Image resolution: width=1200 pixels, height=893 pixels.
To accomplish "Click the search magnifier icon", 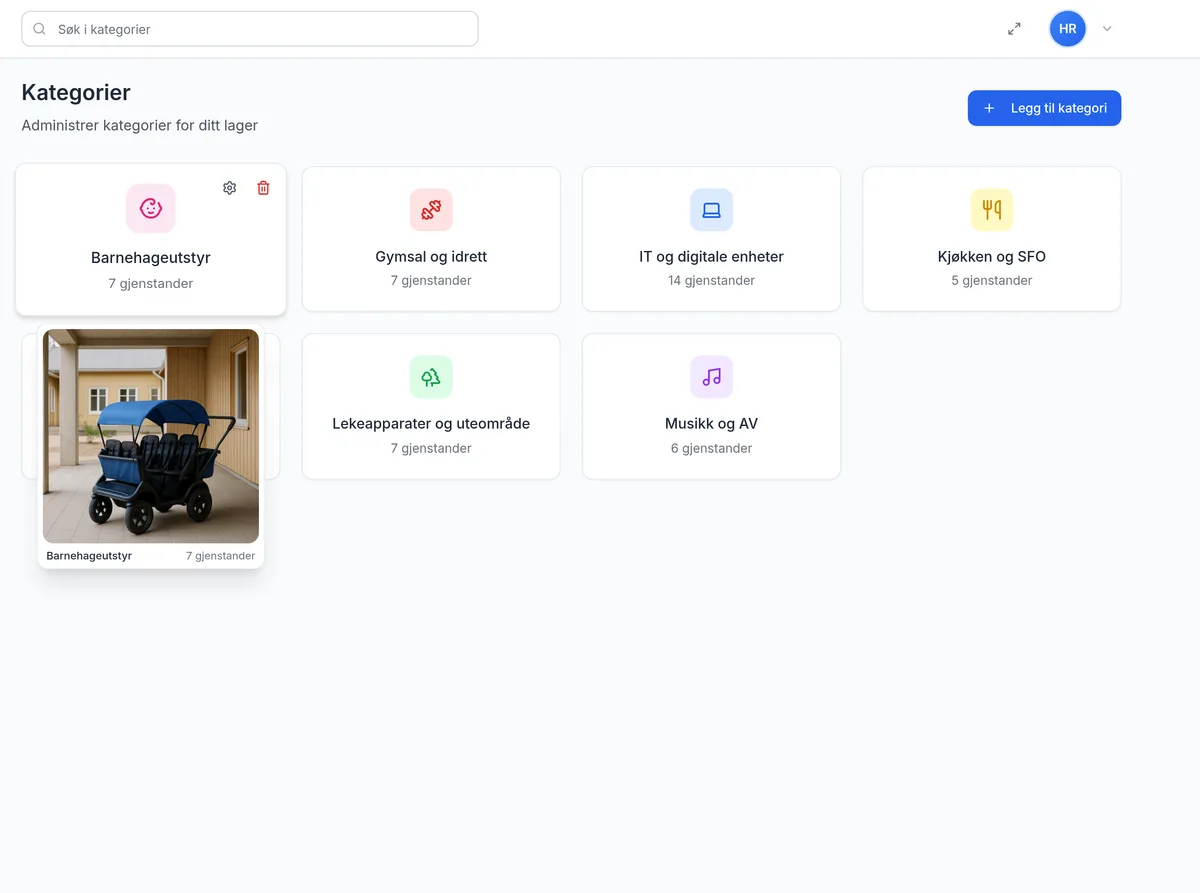I will 40,29.
